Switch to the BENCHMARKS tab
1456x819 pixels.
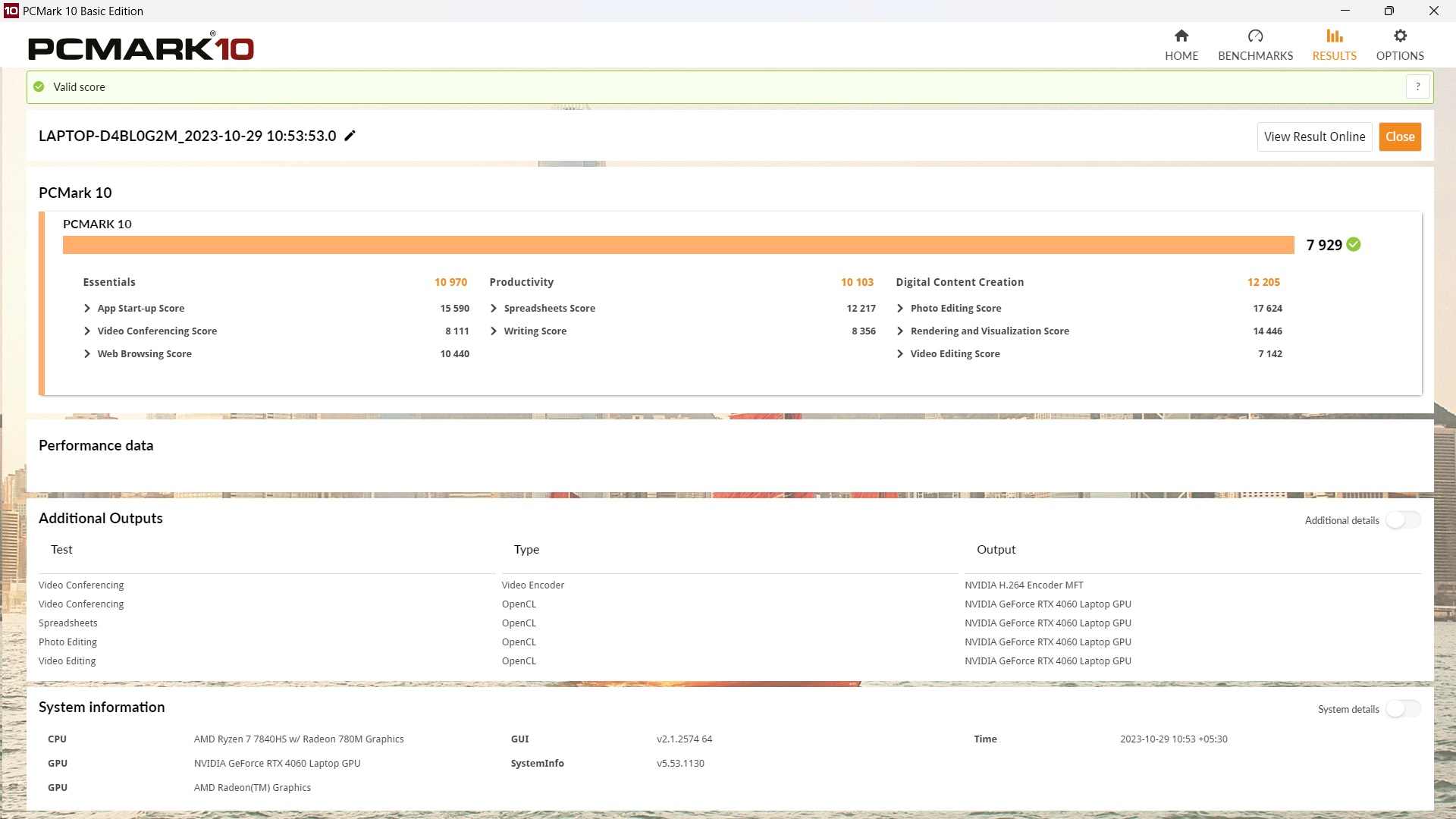1255,56
